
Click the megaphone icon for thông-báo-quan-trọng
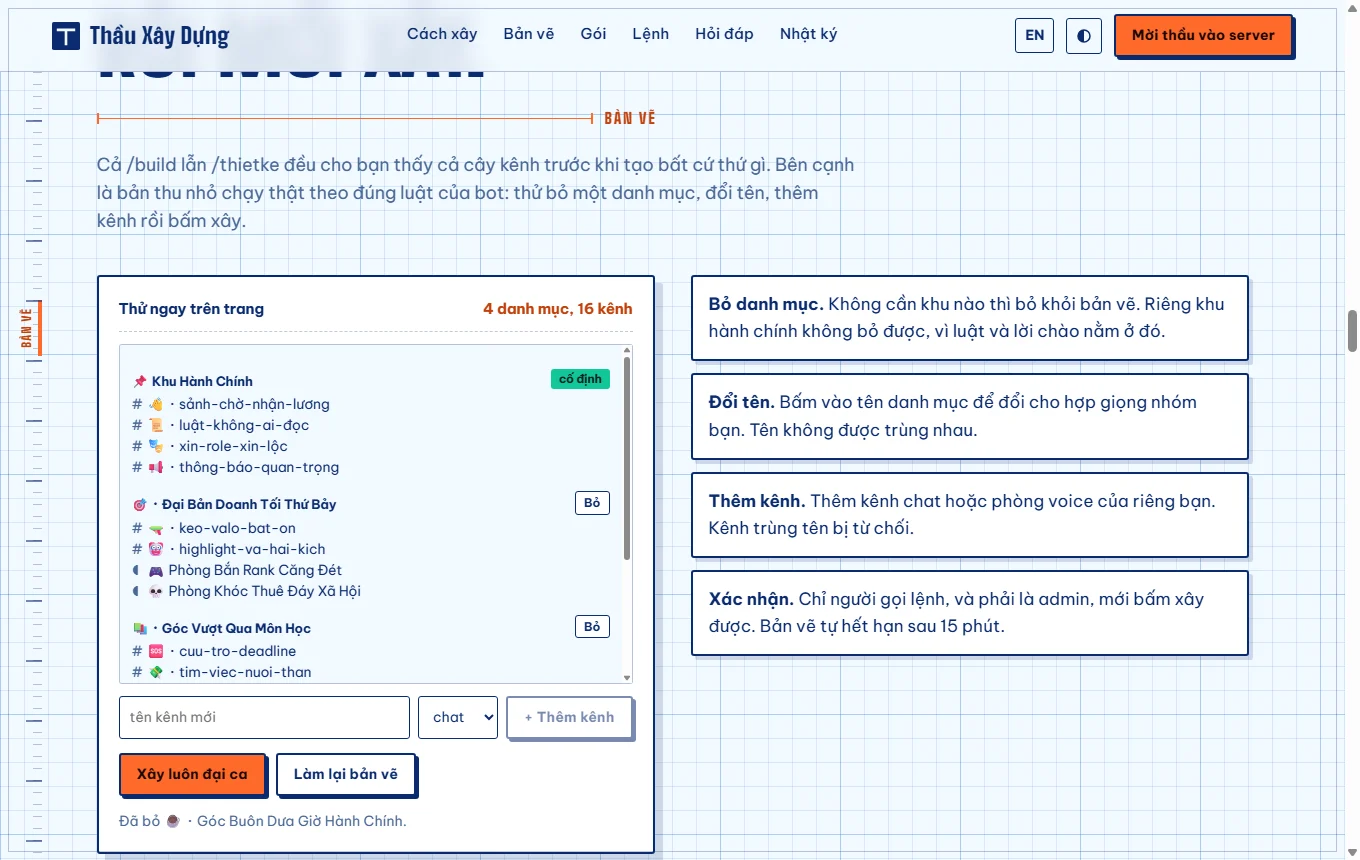tap(156, 467)
